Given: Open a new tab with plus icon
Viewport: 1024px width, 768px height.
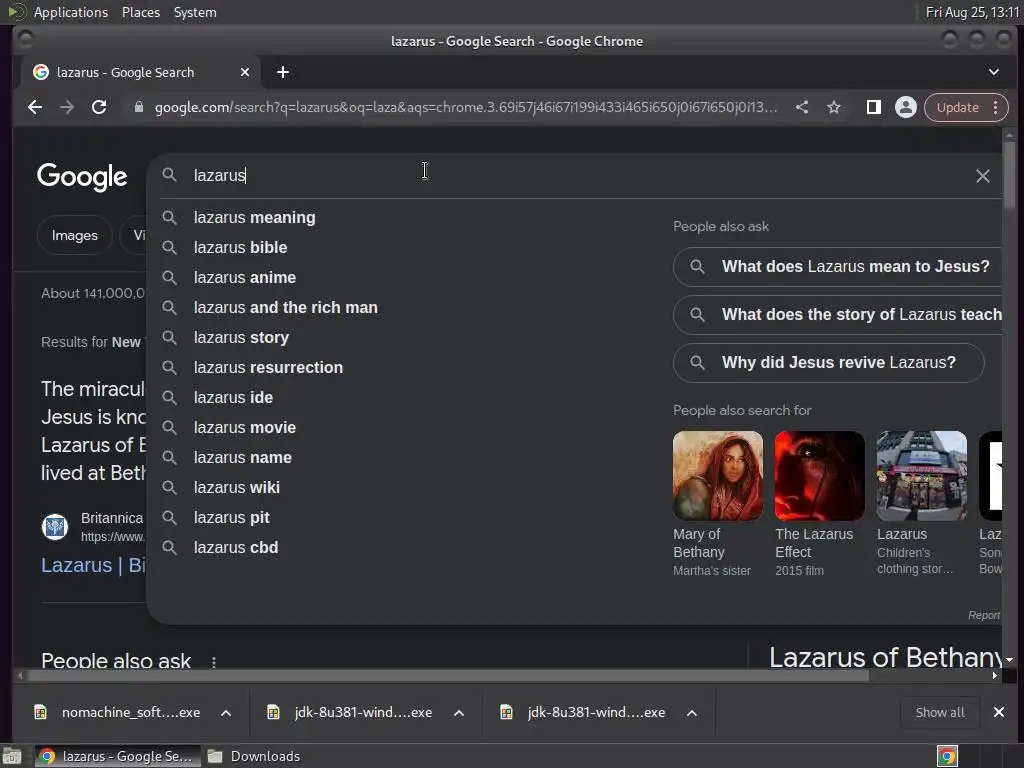Looking at the screenshot, I should (283, 72).
